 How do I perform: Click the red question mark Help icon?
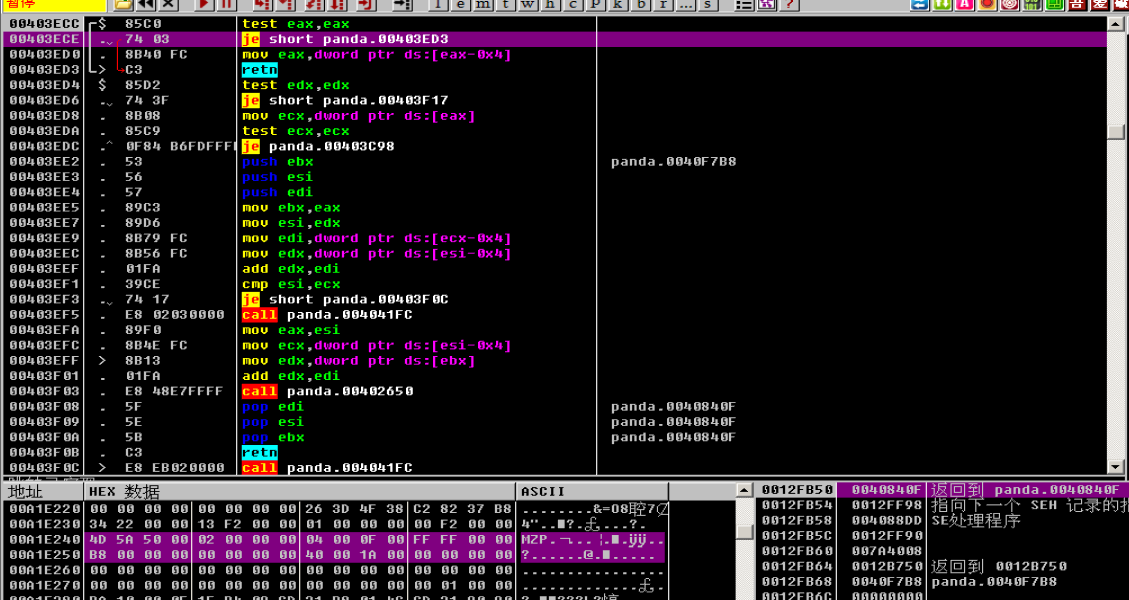(789, 4)
